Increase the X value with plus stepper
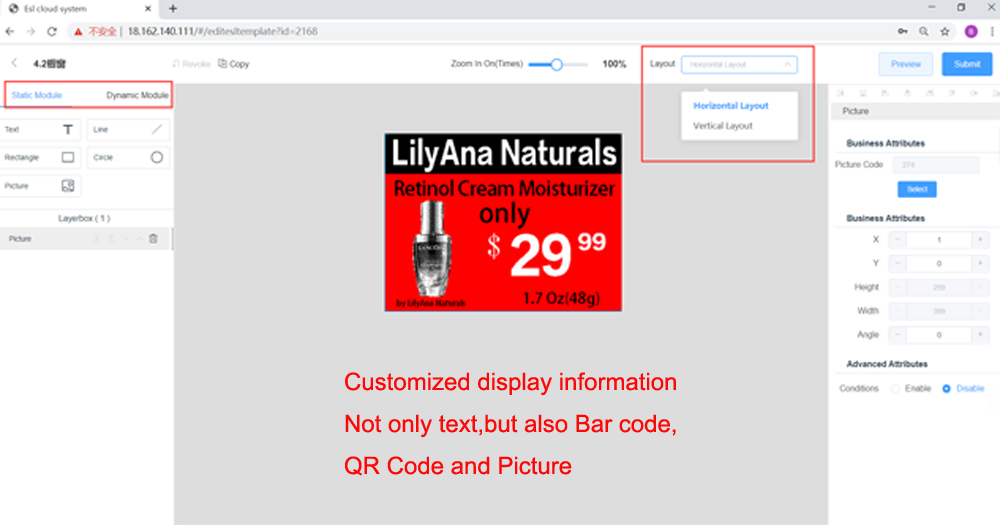1000x525 pixels. pos(980,240)
